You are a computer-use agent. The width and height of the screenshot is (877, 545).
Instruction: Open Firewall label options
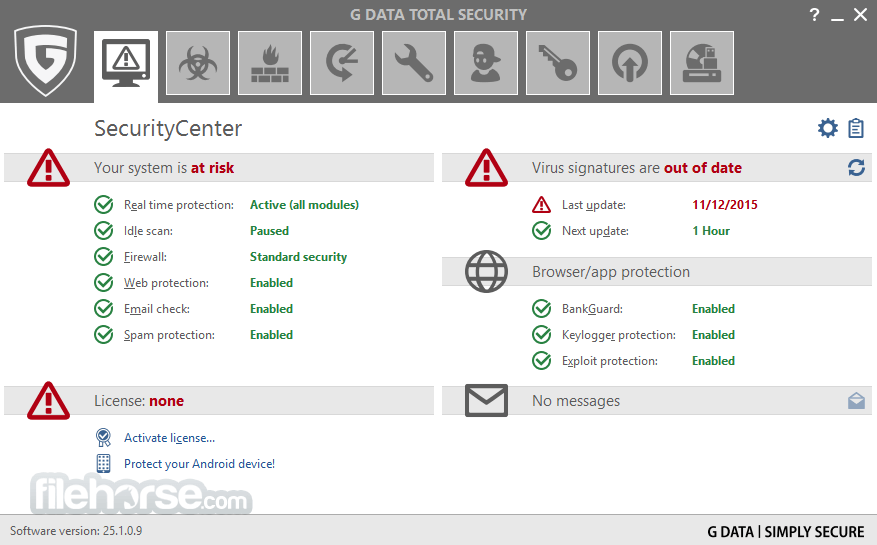click(145, 257)
